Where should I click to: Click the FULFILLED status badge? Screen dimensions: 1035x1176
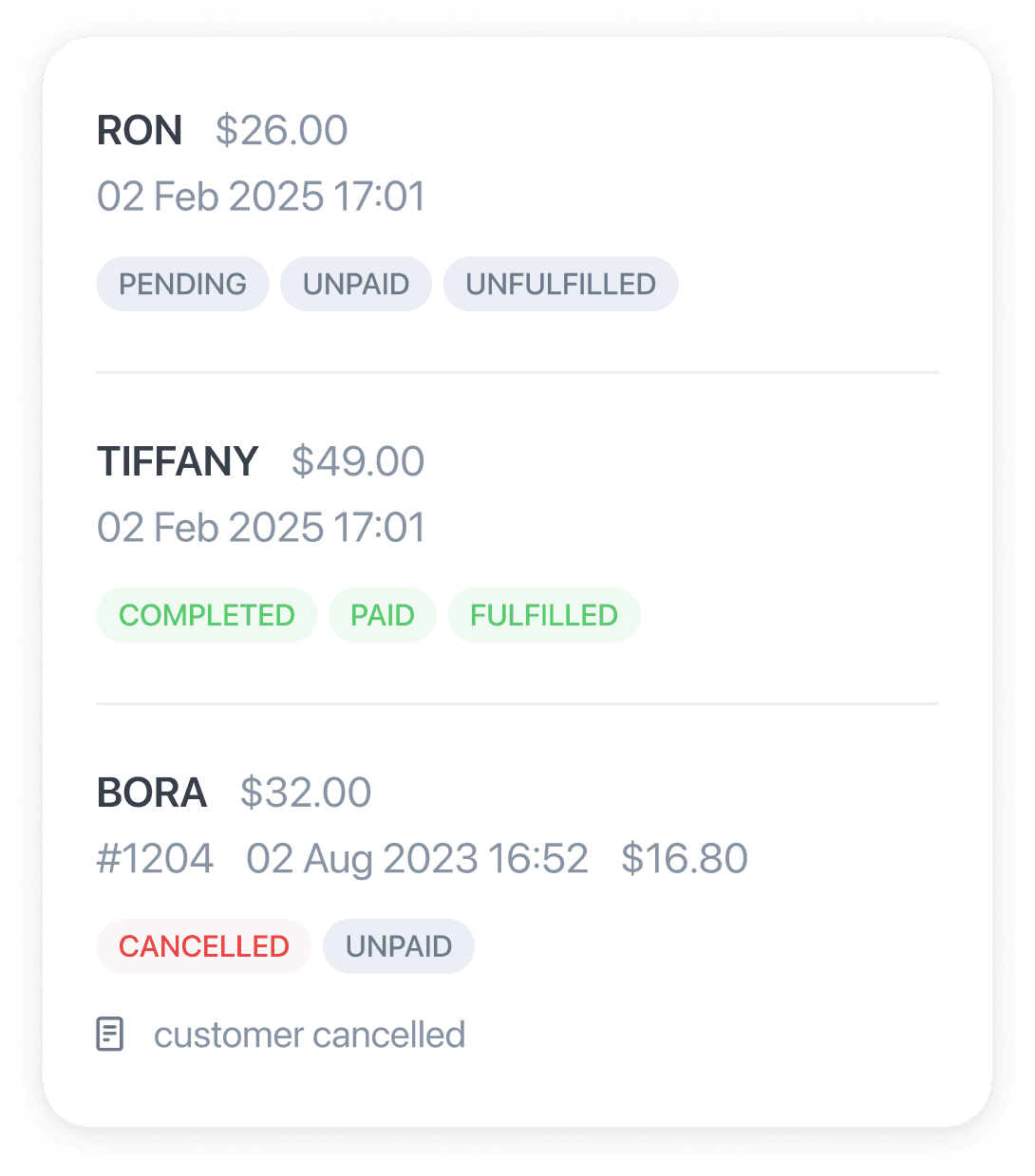pyautogui.click(x=544, y=615)
